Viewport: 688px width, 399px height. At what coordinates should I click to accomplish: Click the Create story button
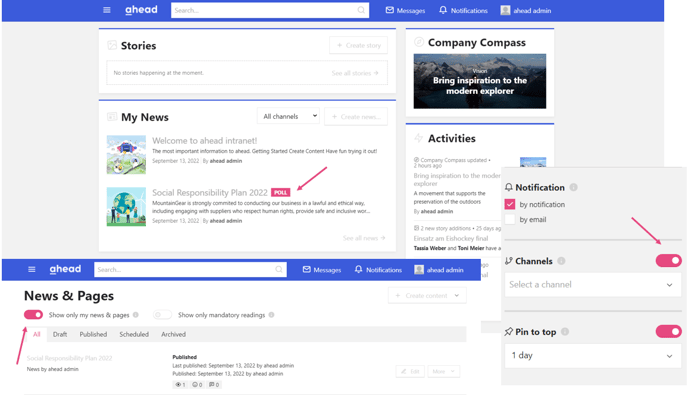[358, 45]
